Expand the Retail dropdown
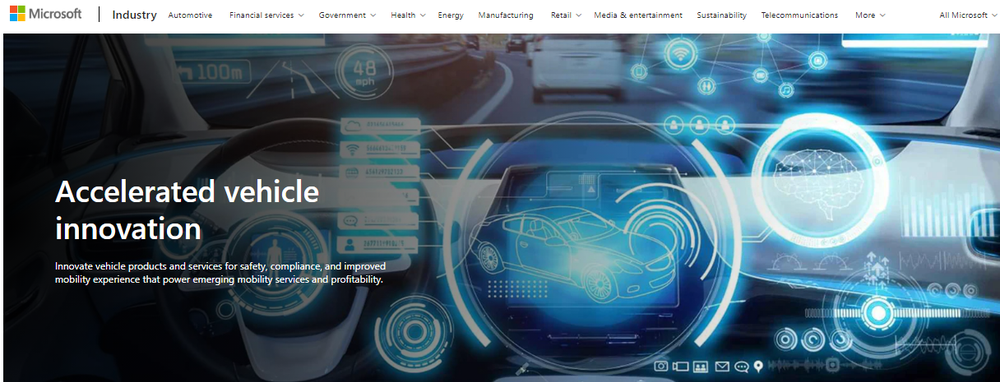Image resolution: width=1000 pixels, height=382 pixels. (x=566, y=15)
